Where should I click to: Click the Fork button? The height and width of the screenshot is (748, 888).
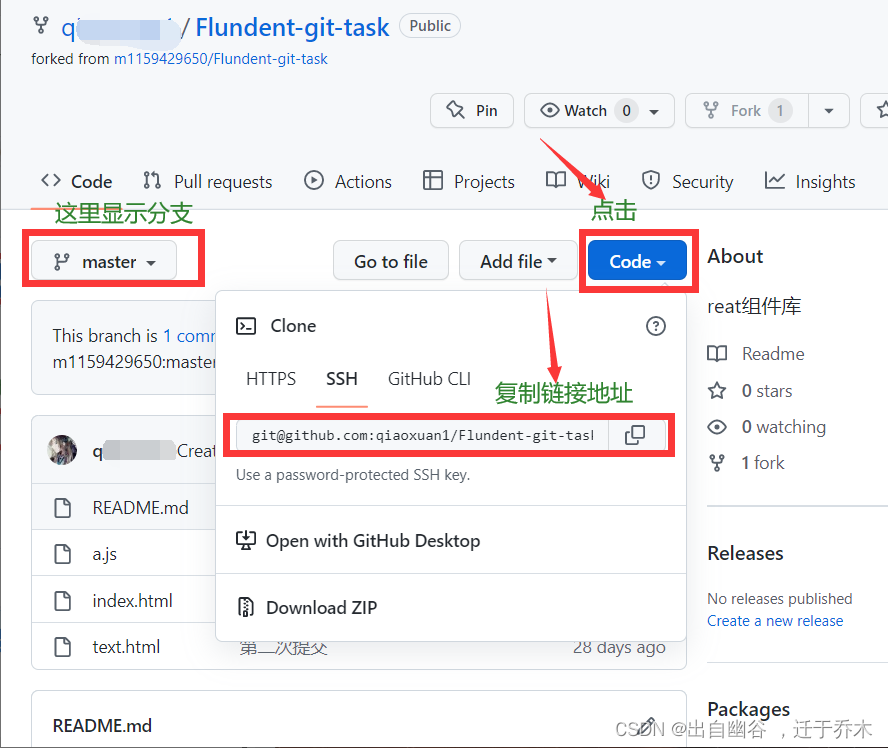click(x=748, y=110)
